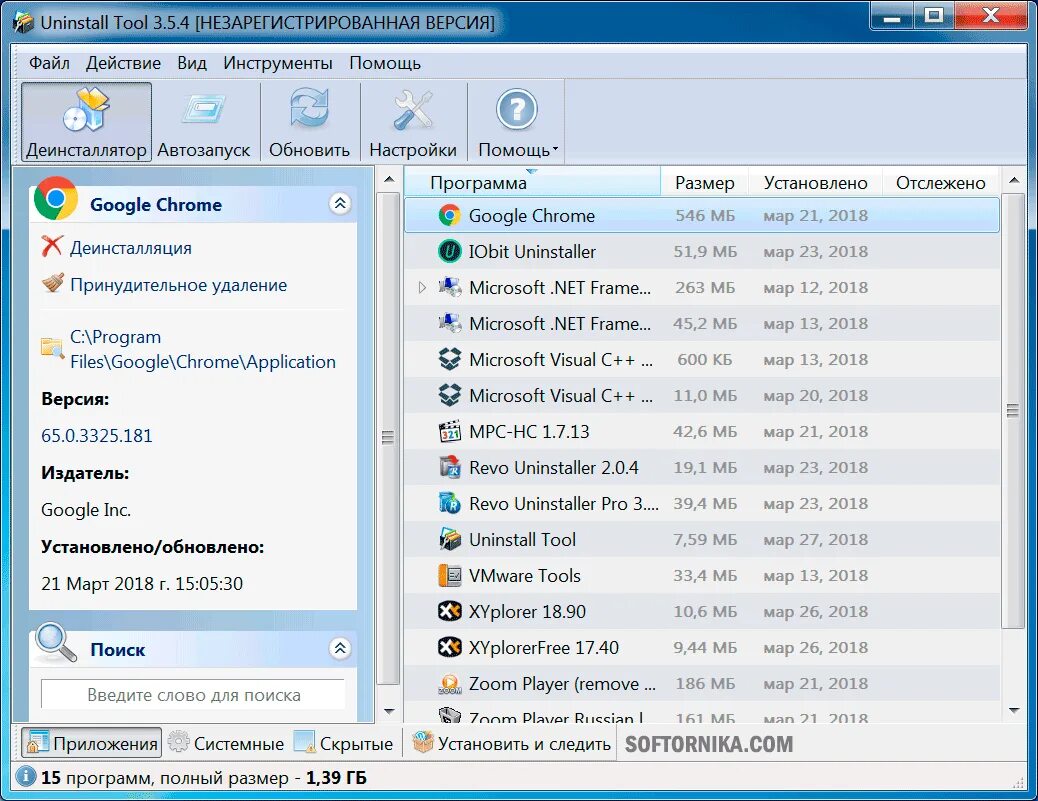Click the Microsoft Visual C++ 600 КБ icon
The image size is (1038, 801).
(449, 359)
